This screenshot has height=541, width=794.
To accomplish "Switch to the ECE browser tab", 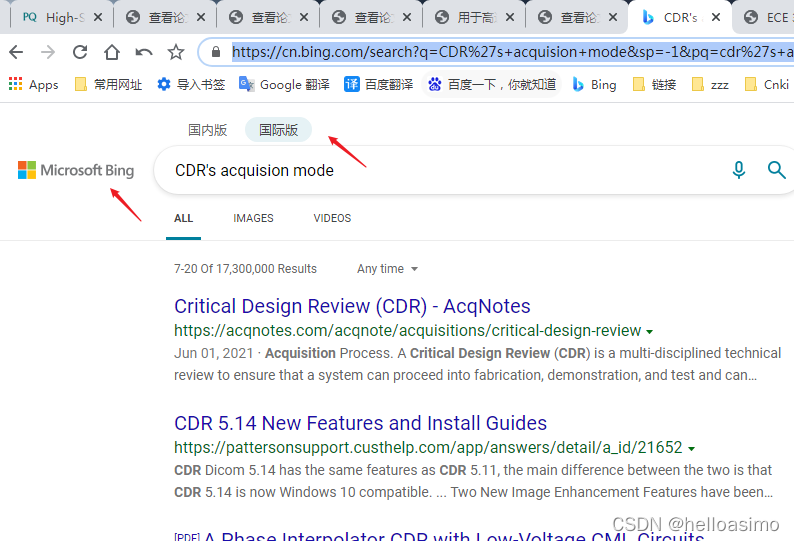I will [766, 18].
